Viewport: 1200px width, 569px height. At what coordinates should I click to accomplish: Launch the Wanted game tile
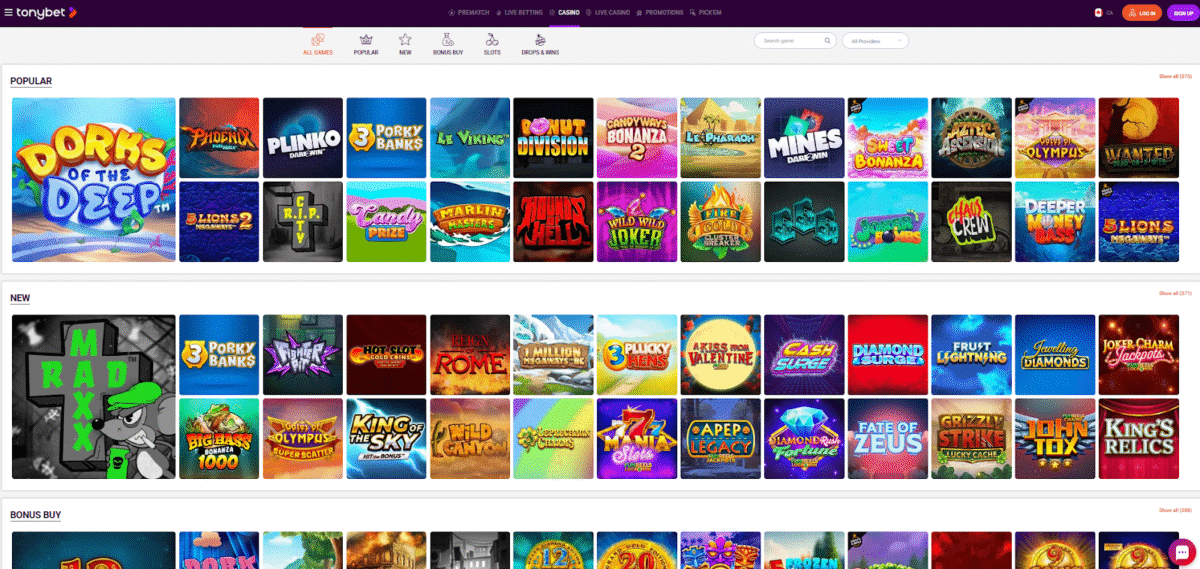coord(1138,138)
